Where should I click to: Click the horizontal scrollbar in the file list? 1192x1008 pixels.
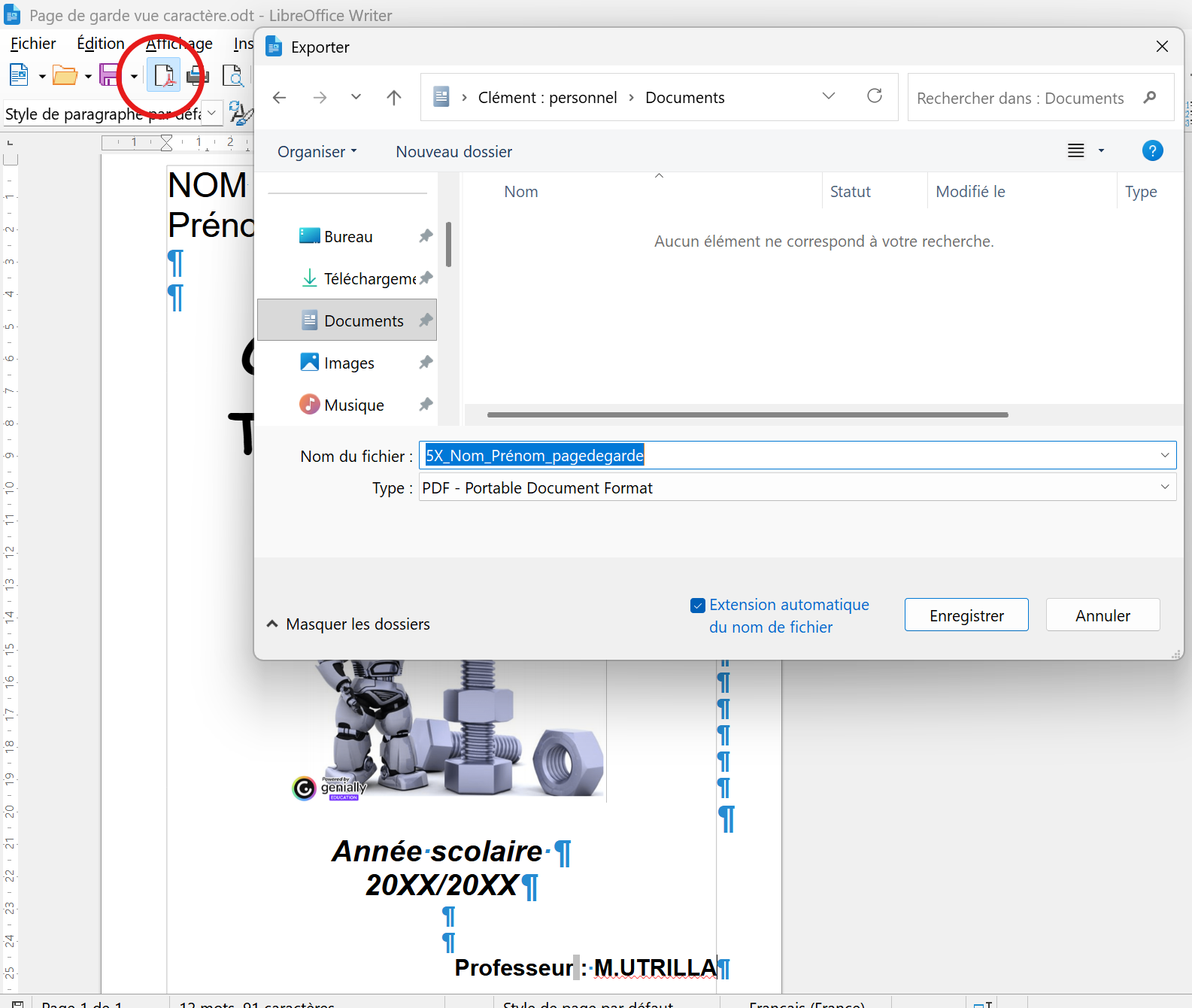click(x=748, y=414)
